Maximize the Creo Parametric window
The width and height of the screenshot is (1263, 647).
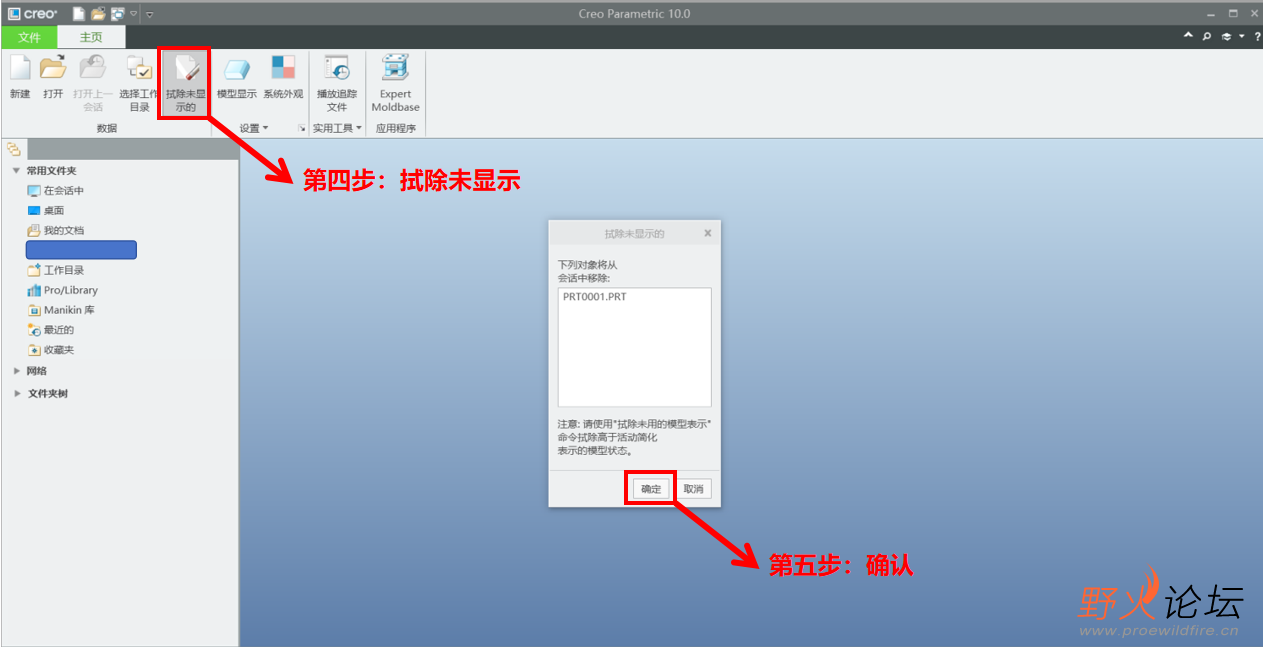(1233, 13)
